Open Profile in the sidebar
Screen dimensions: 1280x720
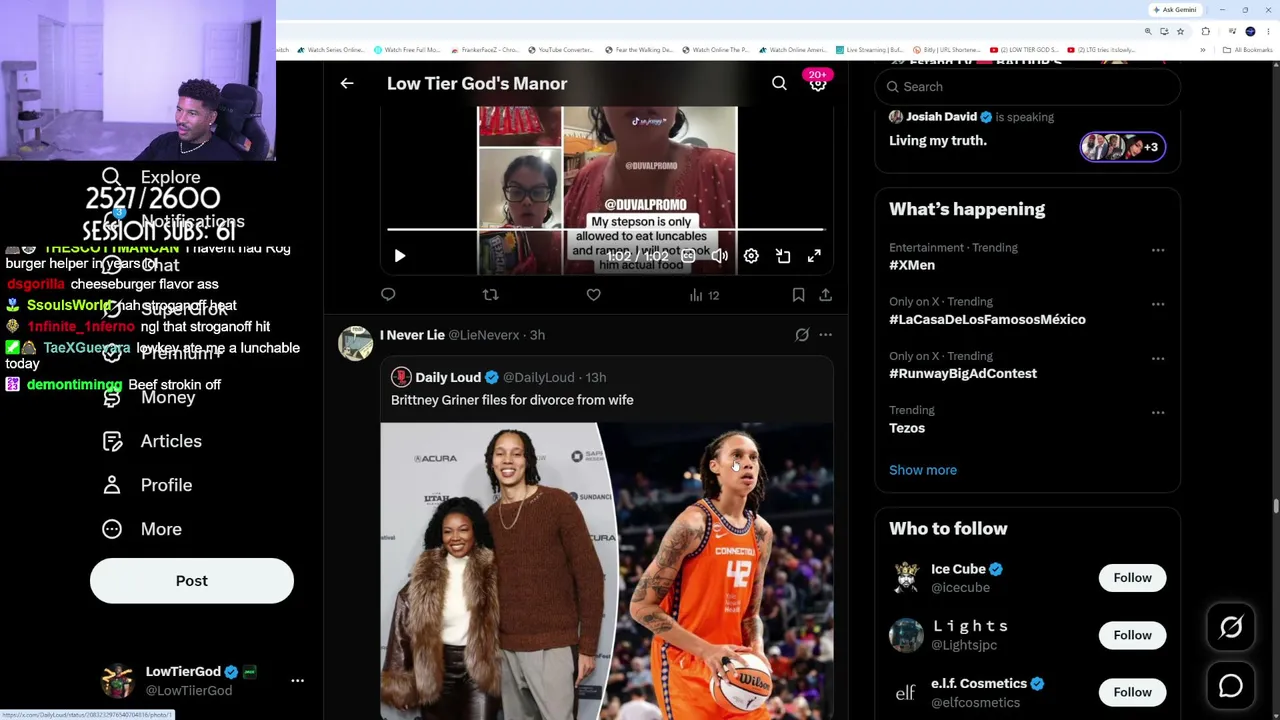148,485
